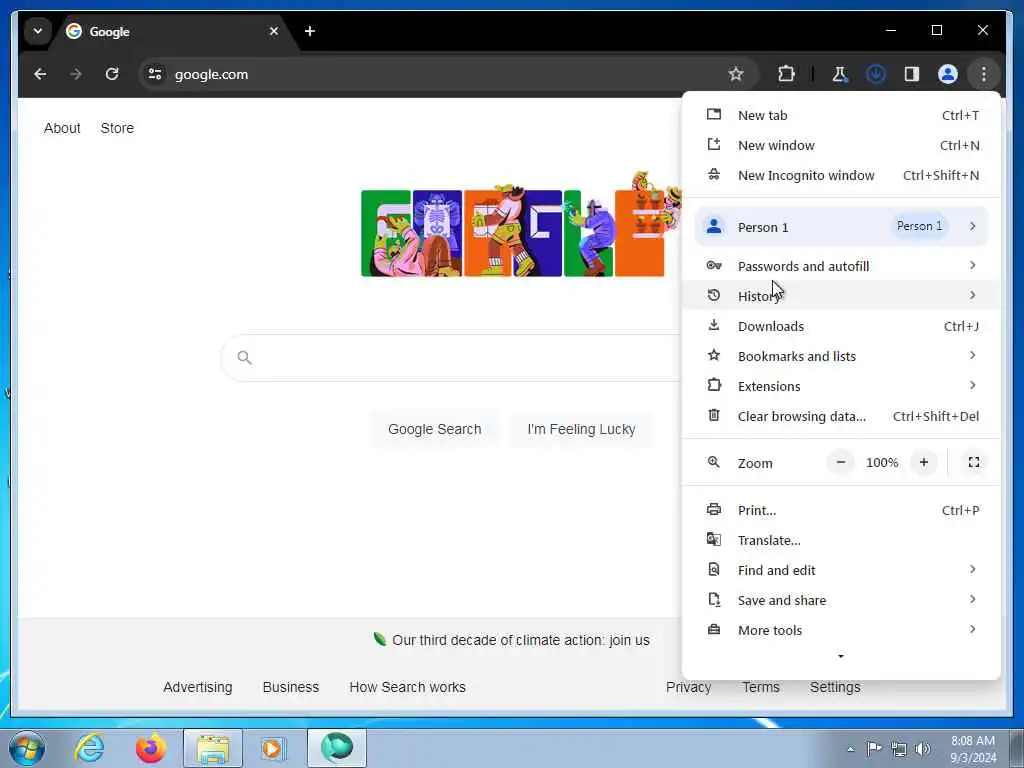Expand Save and share submenu
This screenshot has width=1024, height=768.
click(x=841, y=600)
